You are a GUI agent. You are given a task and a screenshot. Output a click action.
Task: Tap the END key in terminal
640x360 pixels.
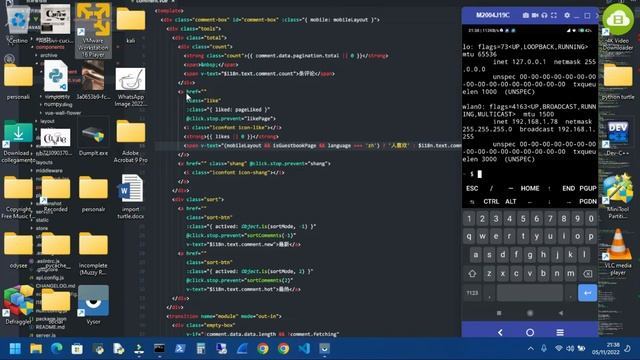point(568,188)
